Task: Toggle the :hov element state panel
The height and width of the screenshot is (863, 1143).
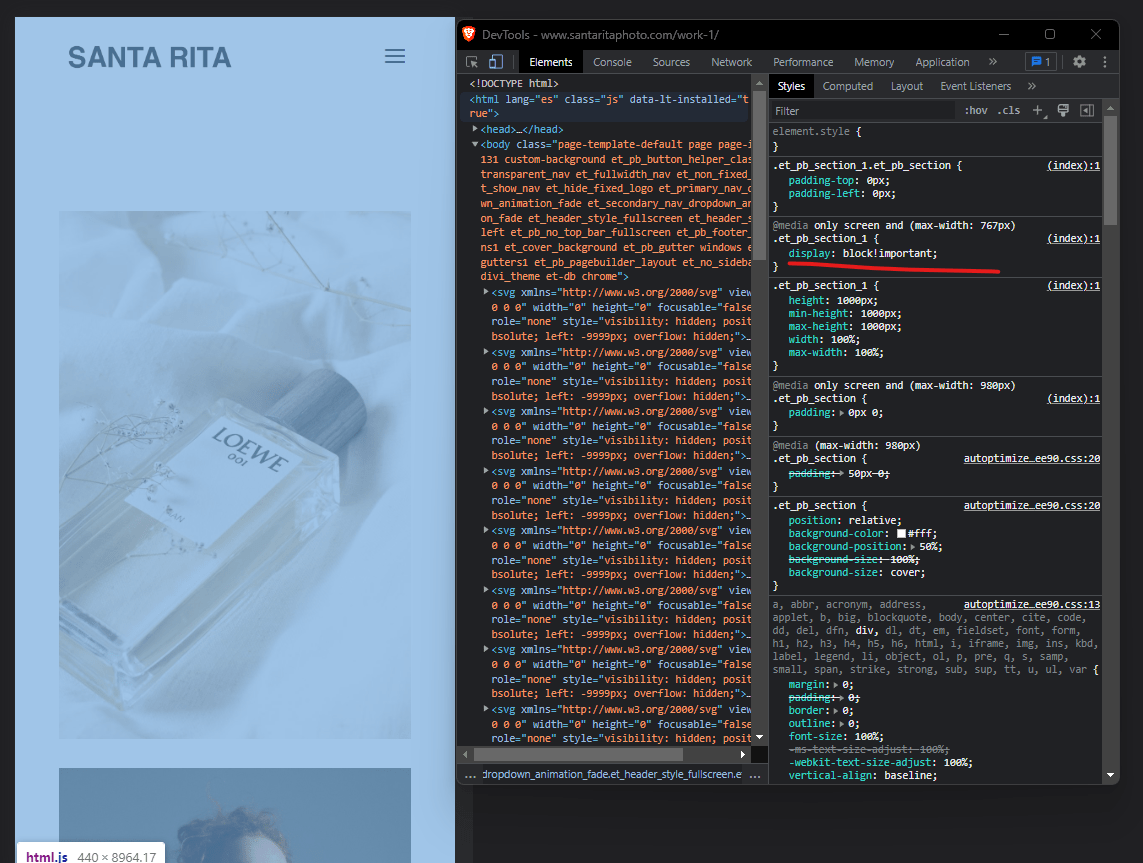Action: [976, 111]
